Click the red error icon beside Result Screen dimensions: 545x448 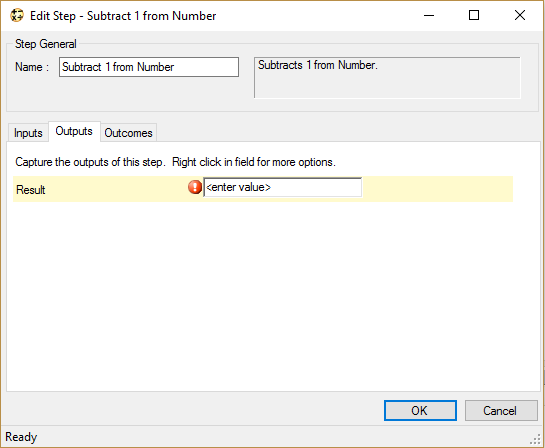coord(195,187)
